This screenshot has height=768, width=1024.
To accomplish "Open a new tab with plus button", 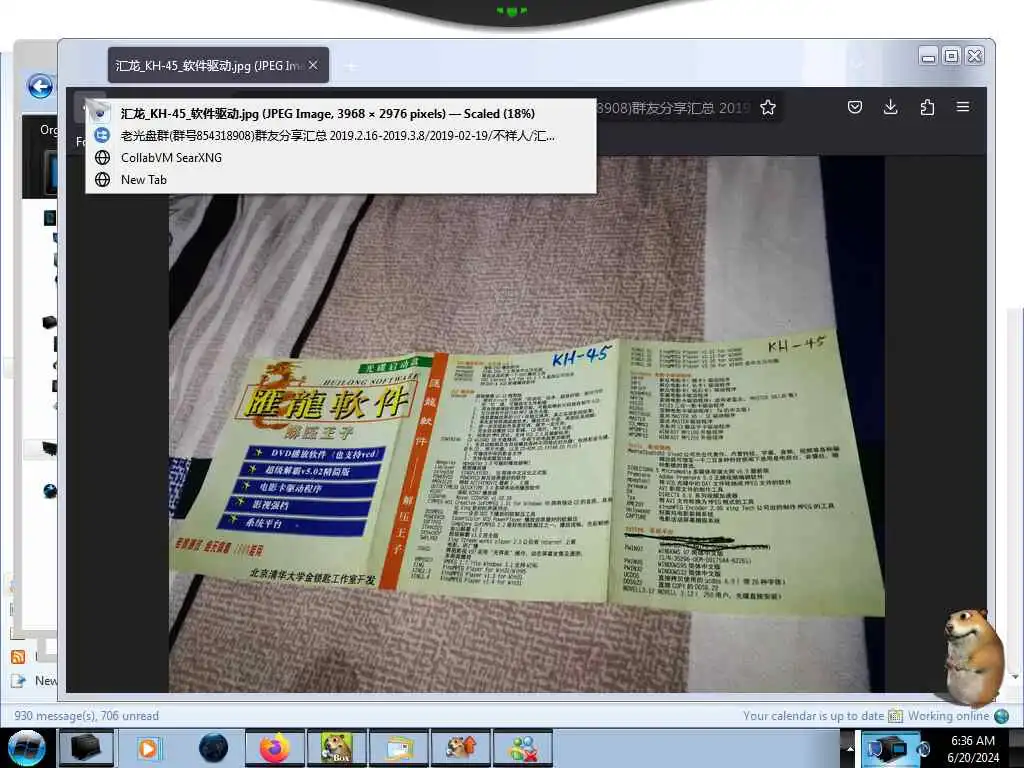I will (x=351, y=66).
